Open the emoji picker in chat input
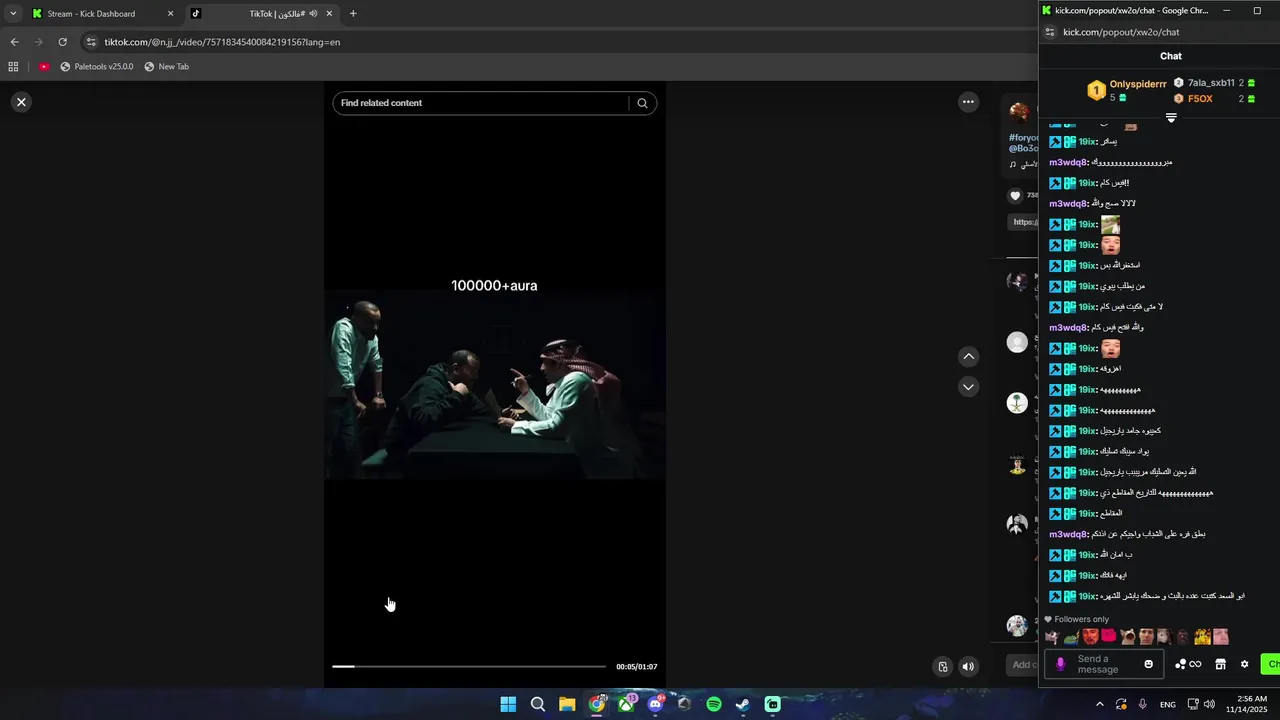Image resolution: width=1280 pixels, height=720 pixels. click(x=1148, y=664)
